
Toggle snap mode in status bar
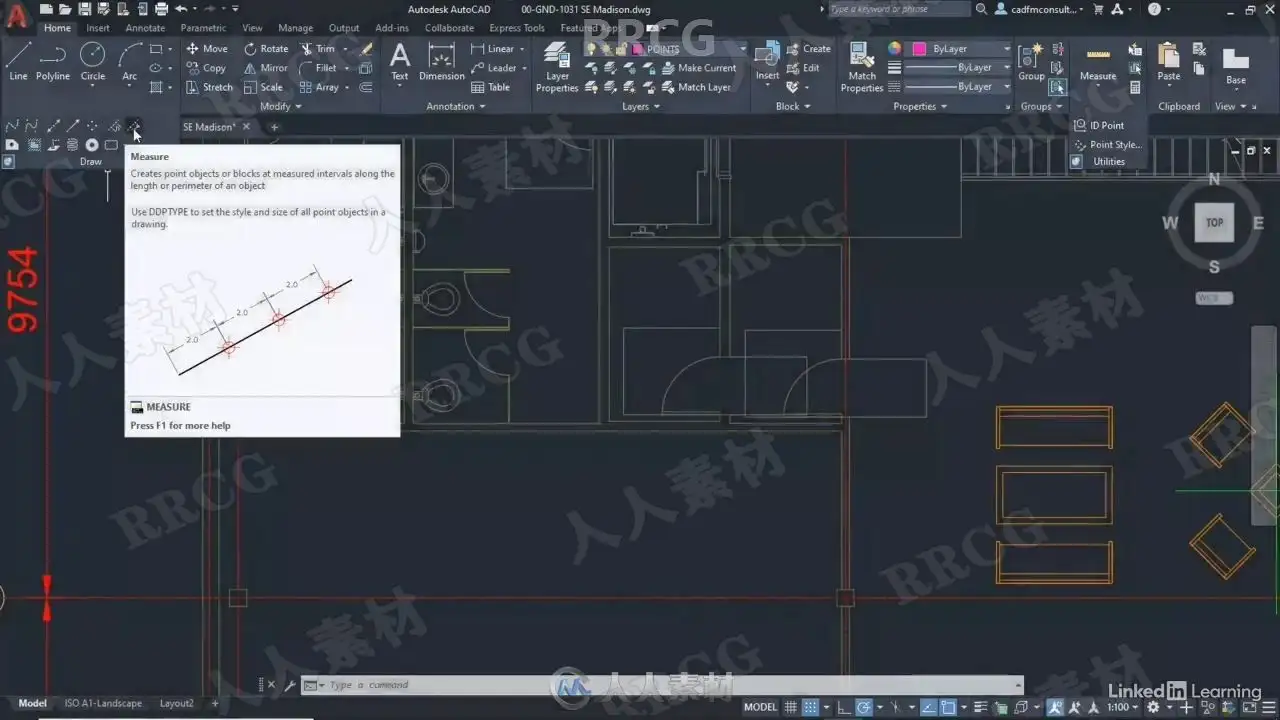pos(811,707)
